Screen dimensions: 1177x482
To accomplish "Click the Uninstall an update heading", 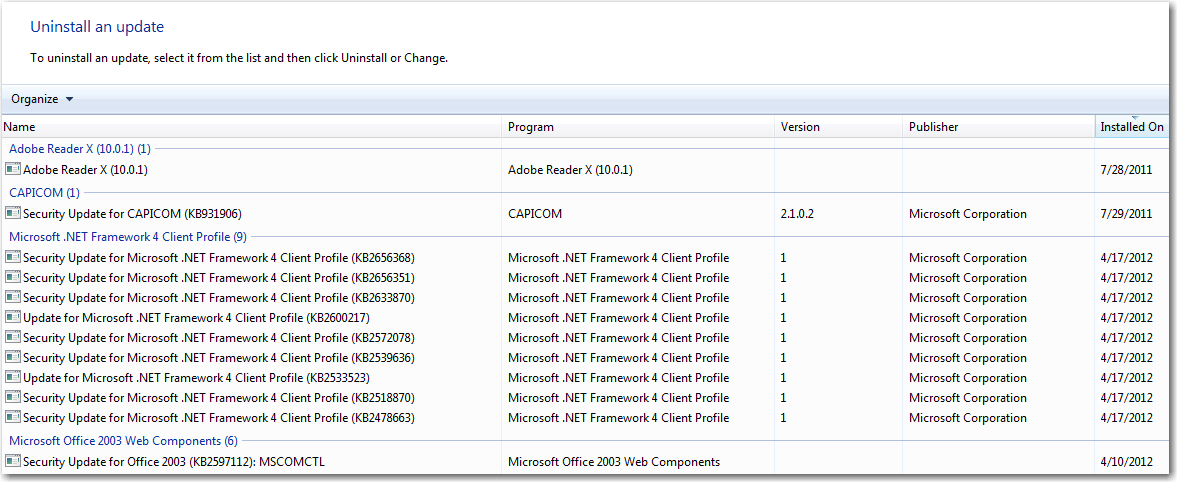I will click(x=97, y=27).
